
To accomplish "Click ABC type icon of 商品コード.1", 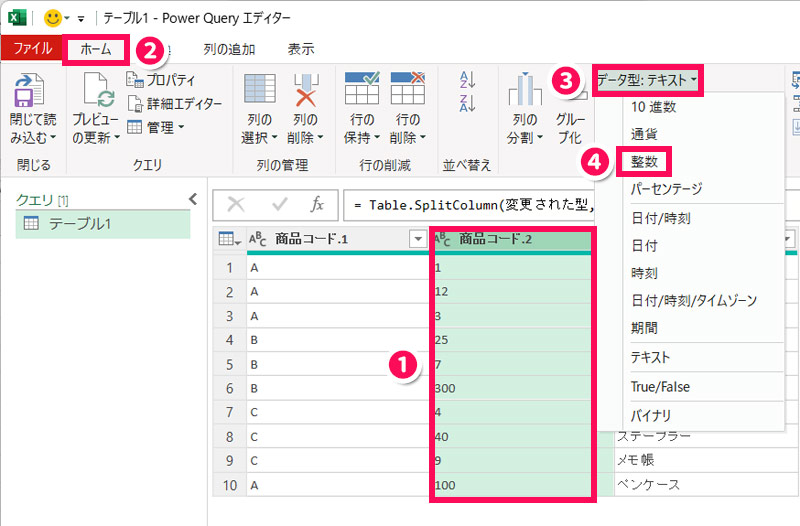I will (258, 239).
